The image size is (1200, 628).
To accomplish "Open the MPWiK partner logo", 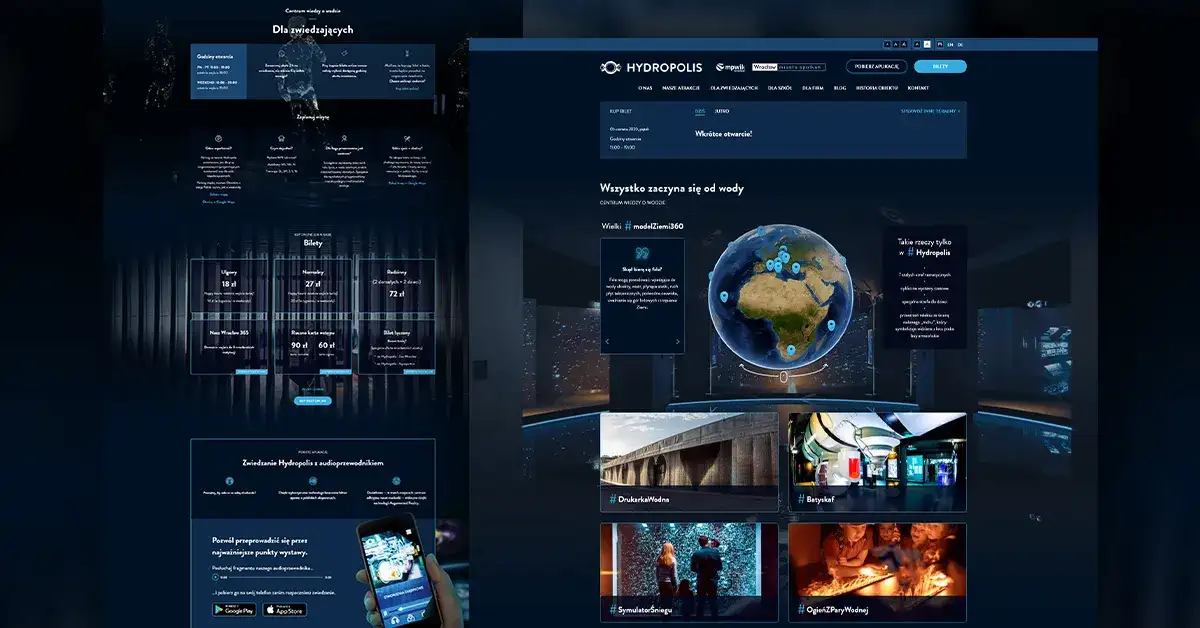I will (x=731, y=67).
